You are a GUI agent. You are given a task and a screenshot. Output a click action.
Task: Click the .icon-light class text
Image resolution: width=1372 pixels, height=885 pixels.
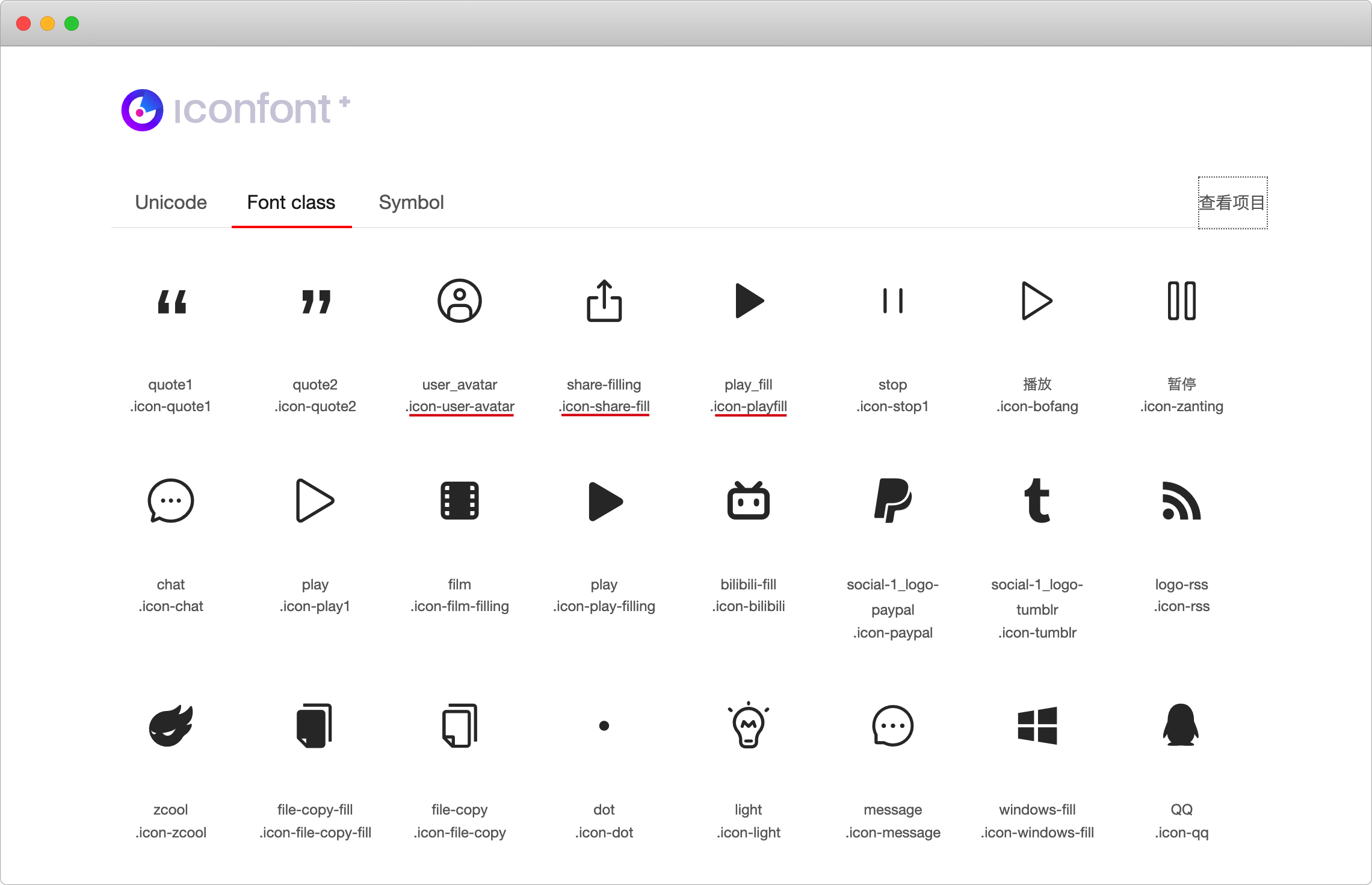pyautogui.click(x=749, y=833)
